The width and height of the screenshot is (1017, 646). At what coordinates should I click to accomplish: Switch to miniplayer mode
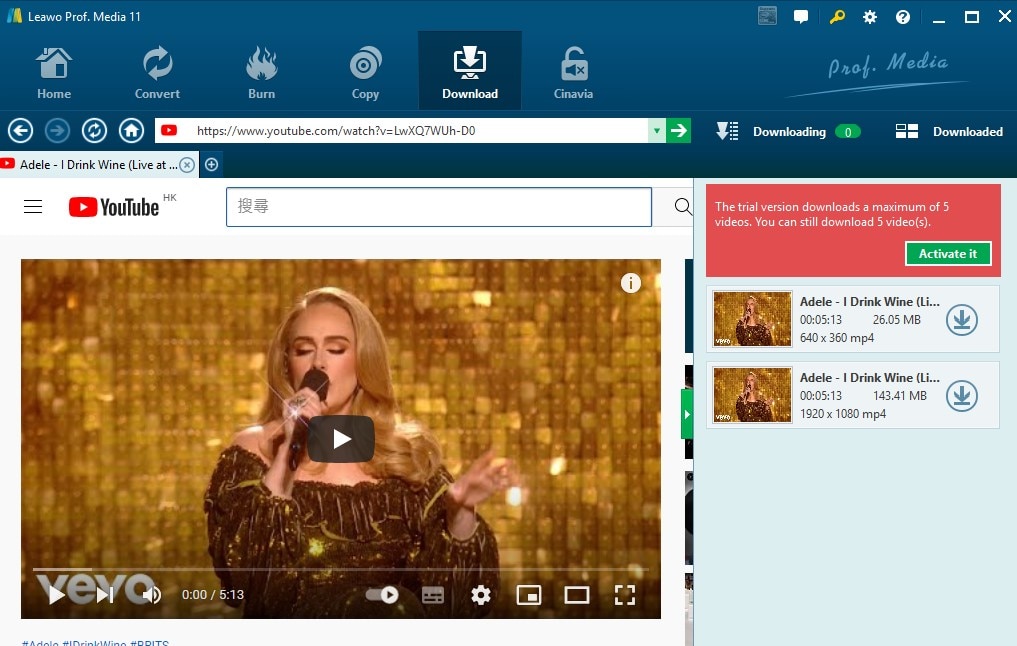529,595
